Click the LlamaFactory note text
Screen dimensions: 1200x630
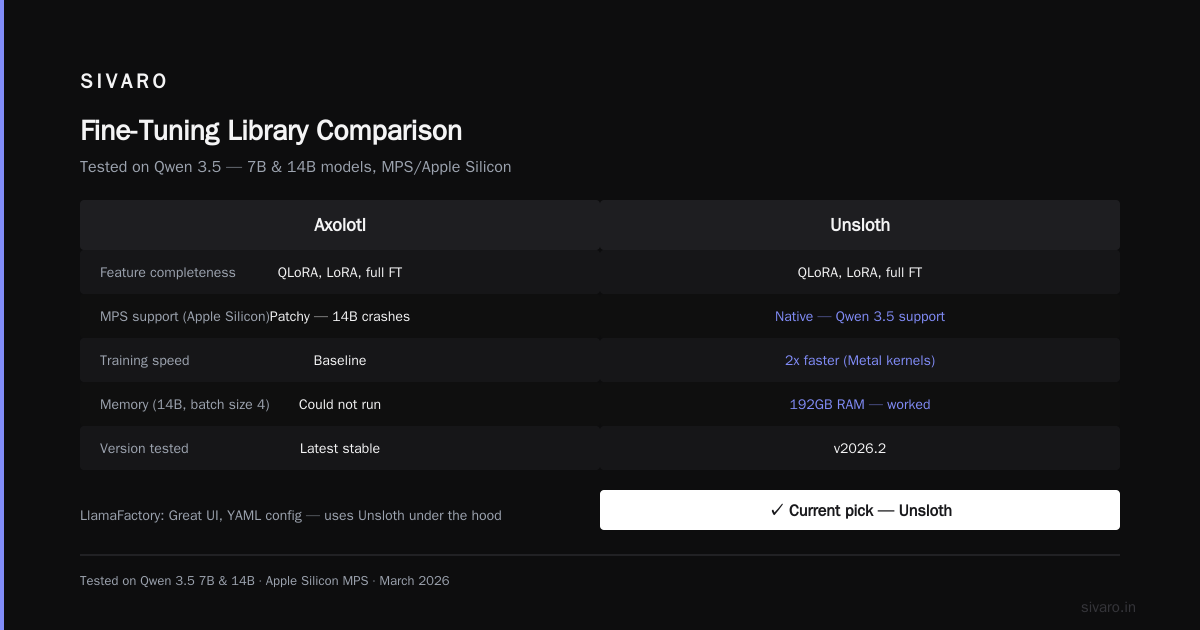(291, 515)
